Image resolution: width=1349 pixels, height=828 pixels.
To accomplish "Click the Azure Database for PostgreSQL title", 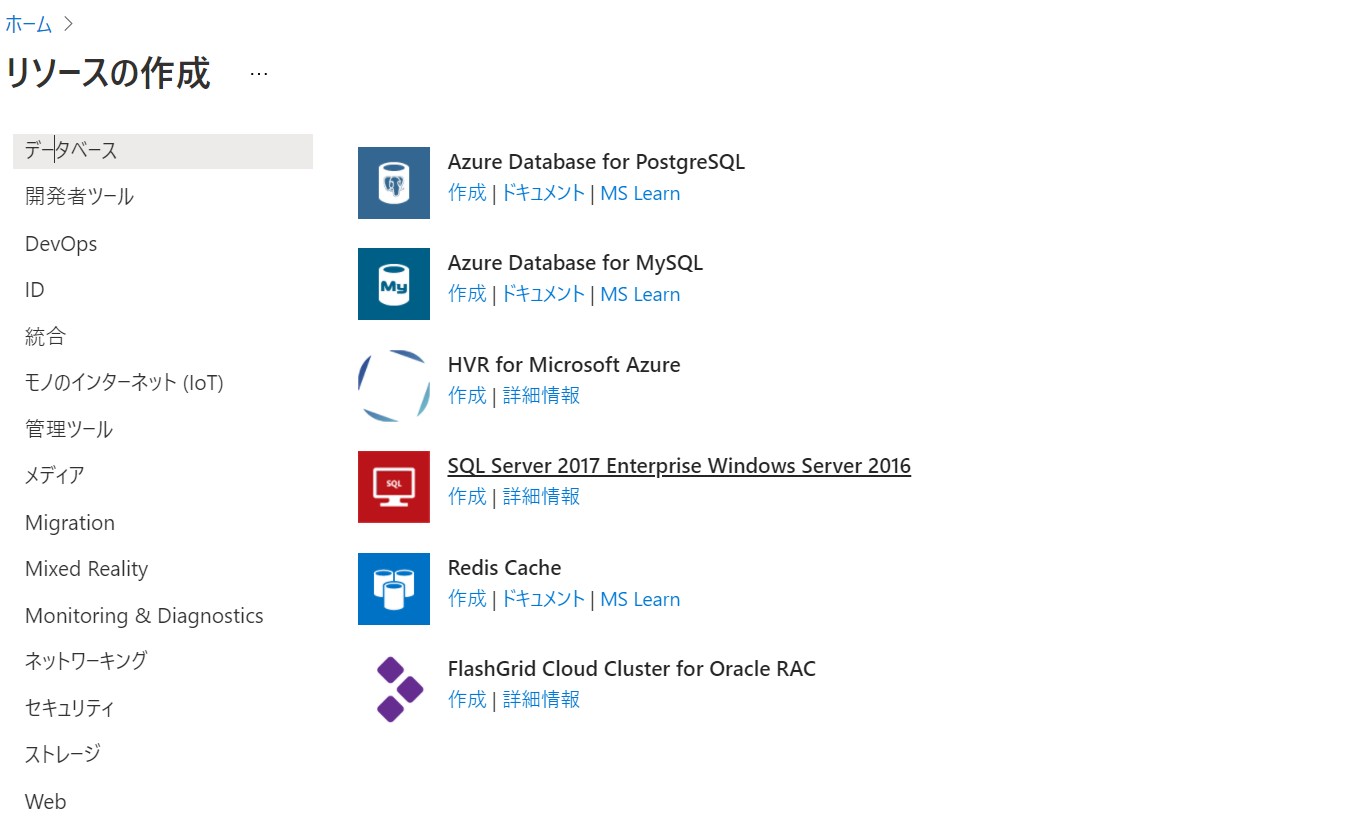I will 596,162.
